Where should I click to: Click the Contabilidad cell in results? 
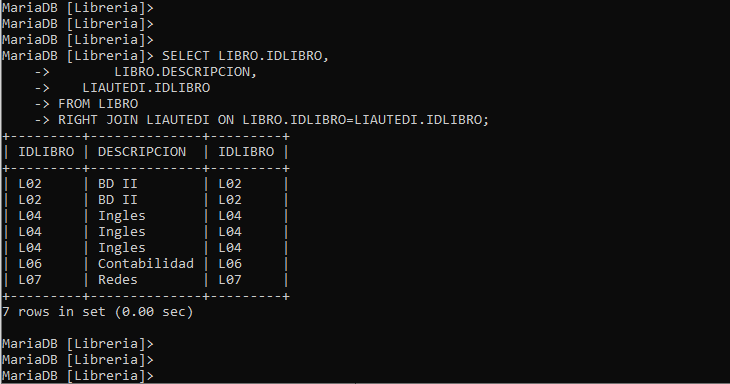[146, 263]
